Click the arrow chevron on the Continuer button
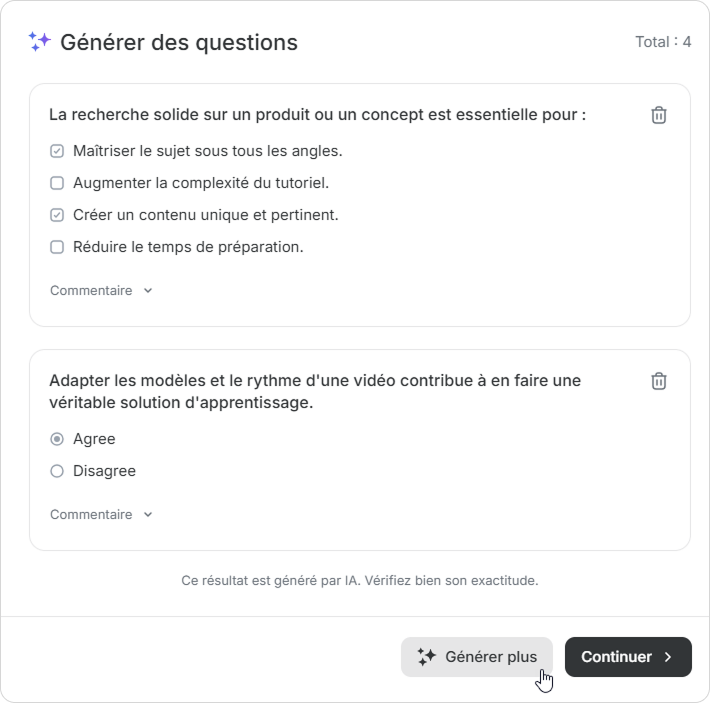 point(669,657)
